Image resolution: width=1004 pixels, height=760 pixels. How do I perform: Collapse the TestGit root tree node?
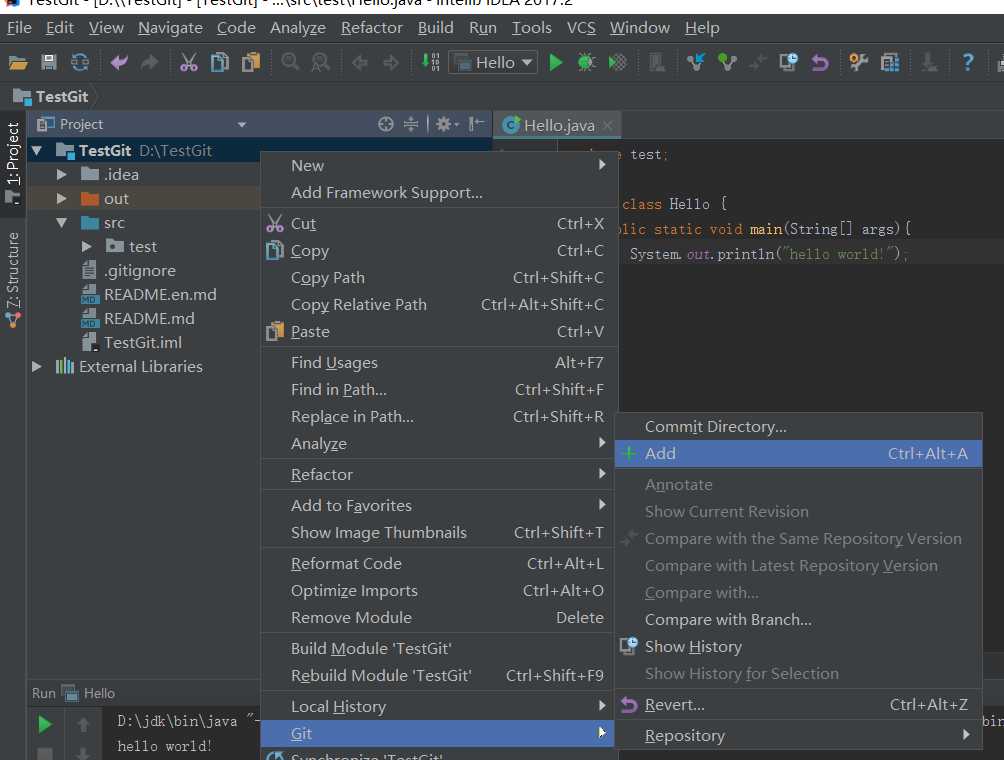click(37, 151)
